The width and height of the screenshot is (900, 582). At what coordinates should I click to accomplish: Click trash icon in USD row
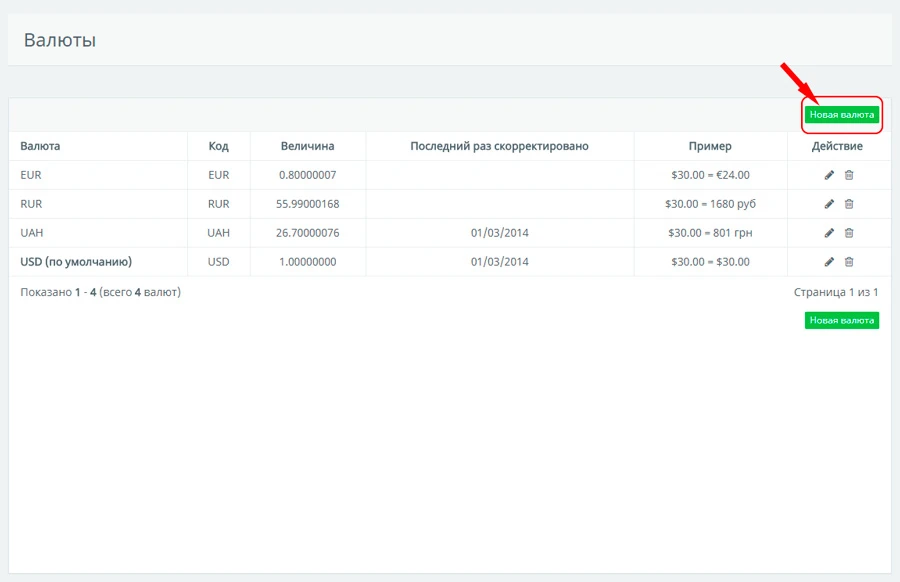click(x=849, y=262)
